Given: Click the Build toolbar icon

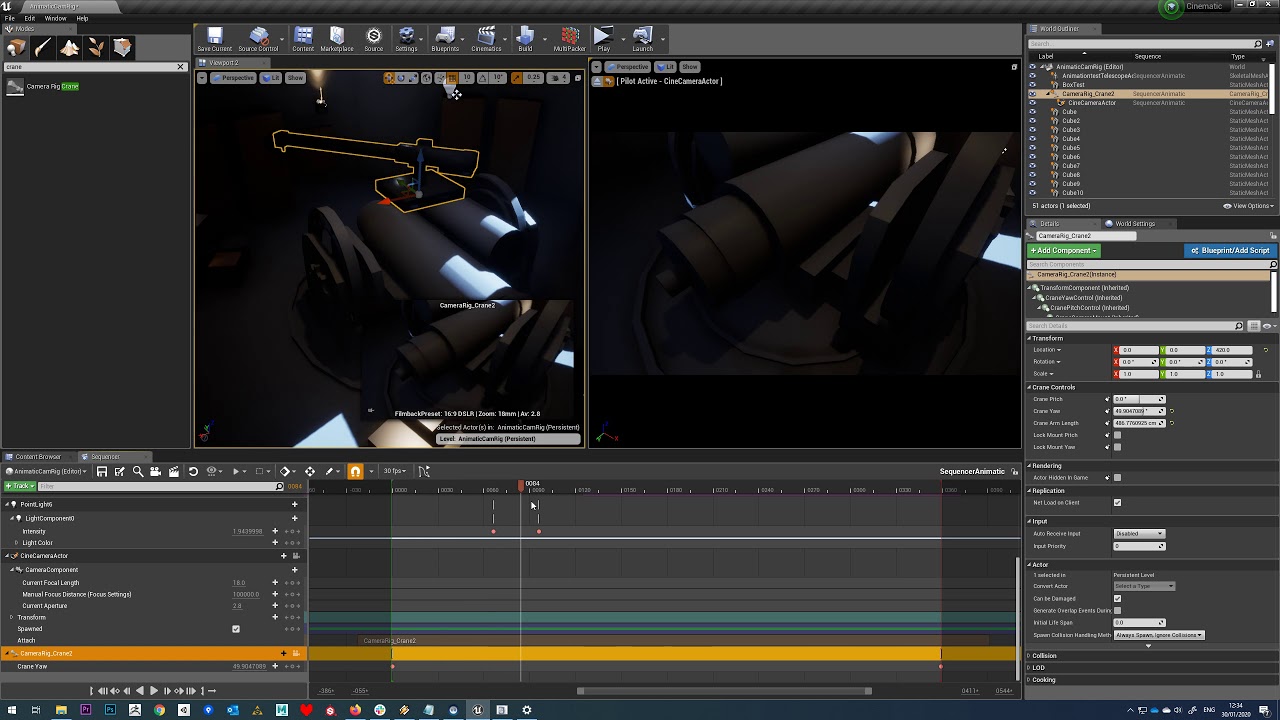Looking at the screenshot, I should click(525, 40).
